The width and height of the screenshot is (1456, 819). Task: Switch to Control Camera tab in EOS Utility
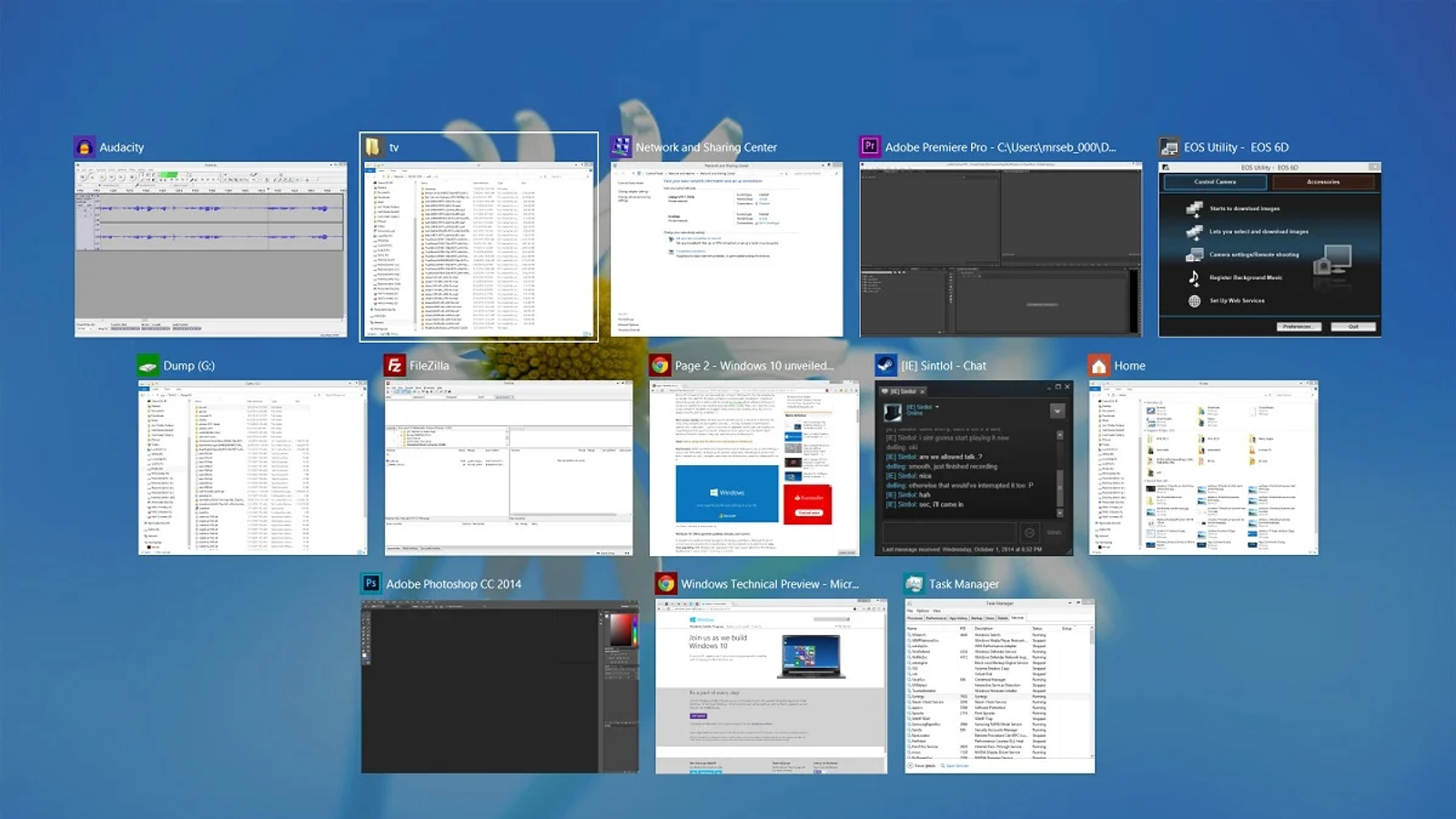(1215, 182)
